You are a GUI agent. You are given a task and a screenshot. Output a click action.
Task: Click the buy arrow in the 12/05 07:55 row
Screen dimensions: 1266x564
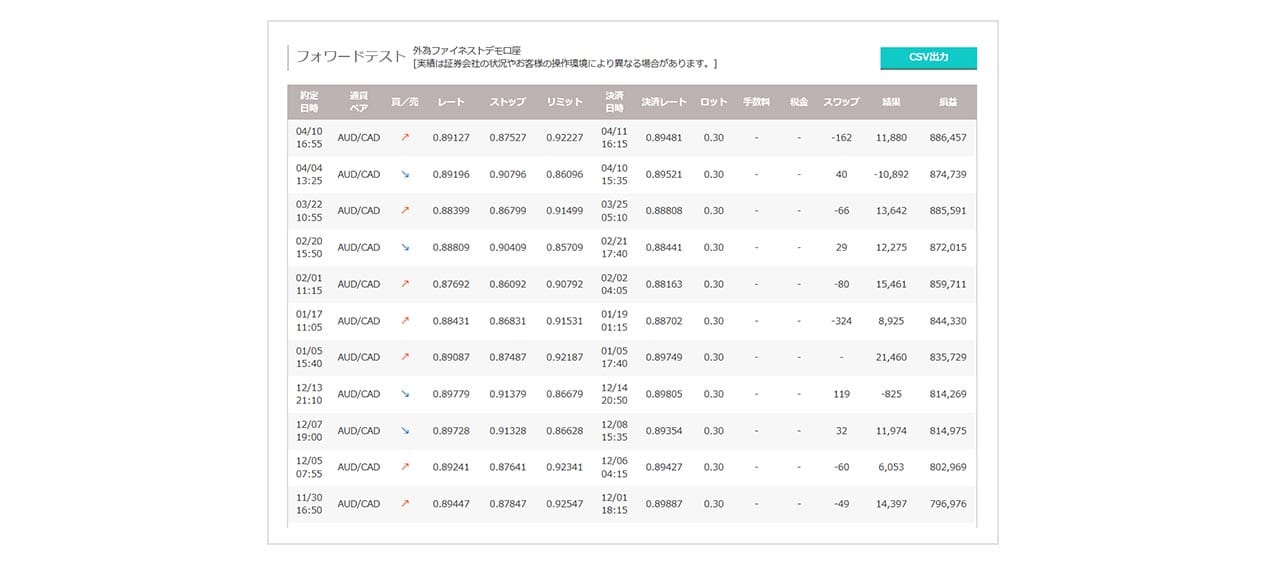point(405,467)
